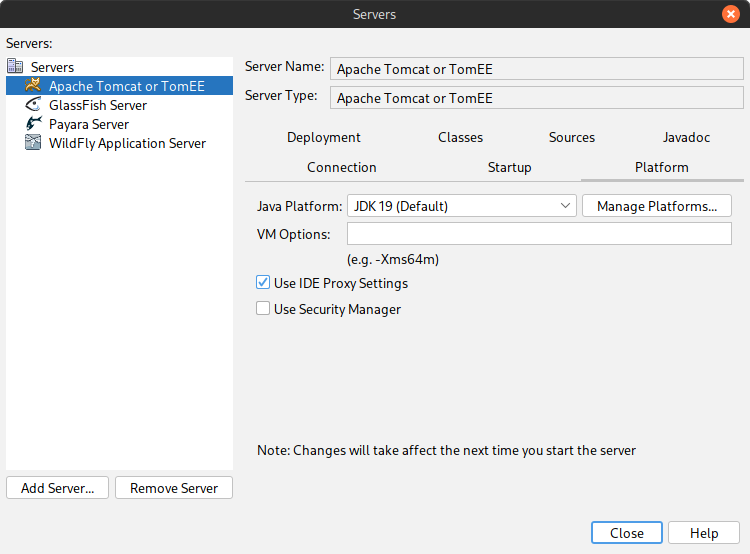The width and height of the screenshot is (750, 554).
Task: Click the 'Server Type:' label
Action: [x=281, y=96]
